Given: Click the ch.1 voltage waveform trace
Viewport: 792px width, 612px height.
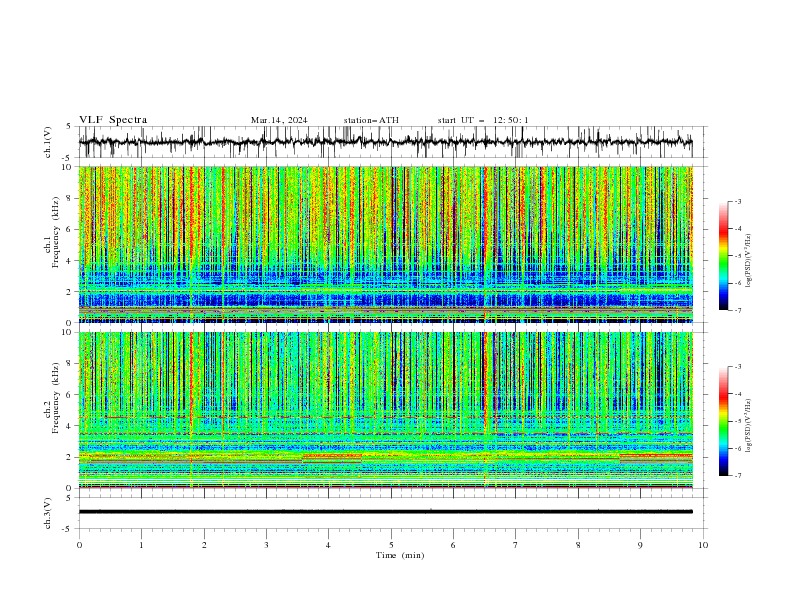Looking at the screenshot, I should [x=385, y=142].
